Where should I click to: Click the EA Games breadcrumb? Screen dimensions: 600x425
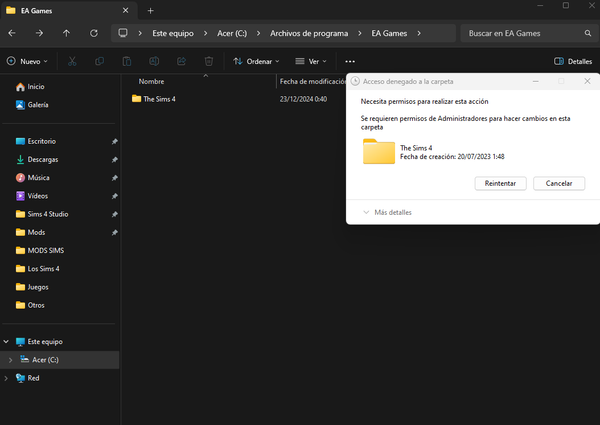(x=389, y=33)
